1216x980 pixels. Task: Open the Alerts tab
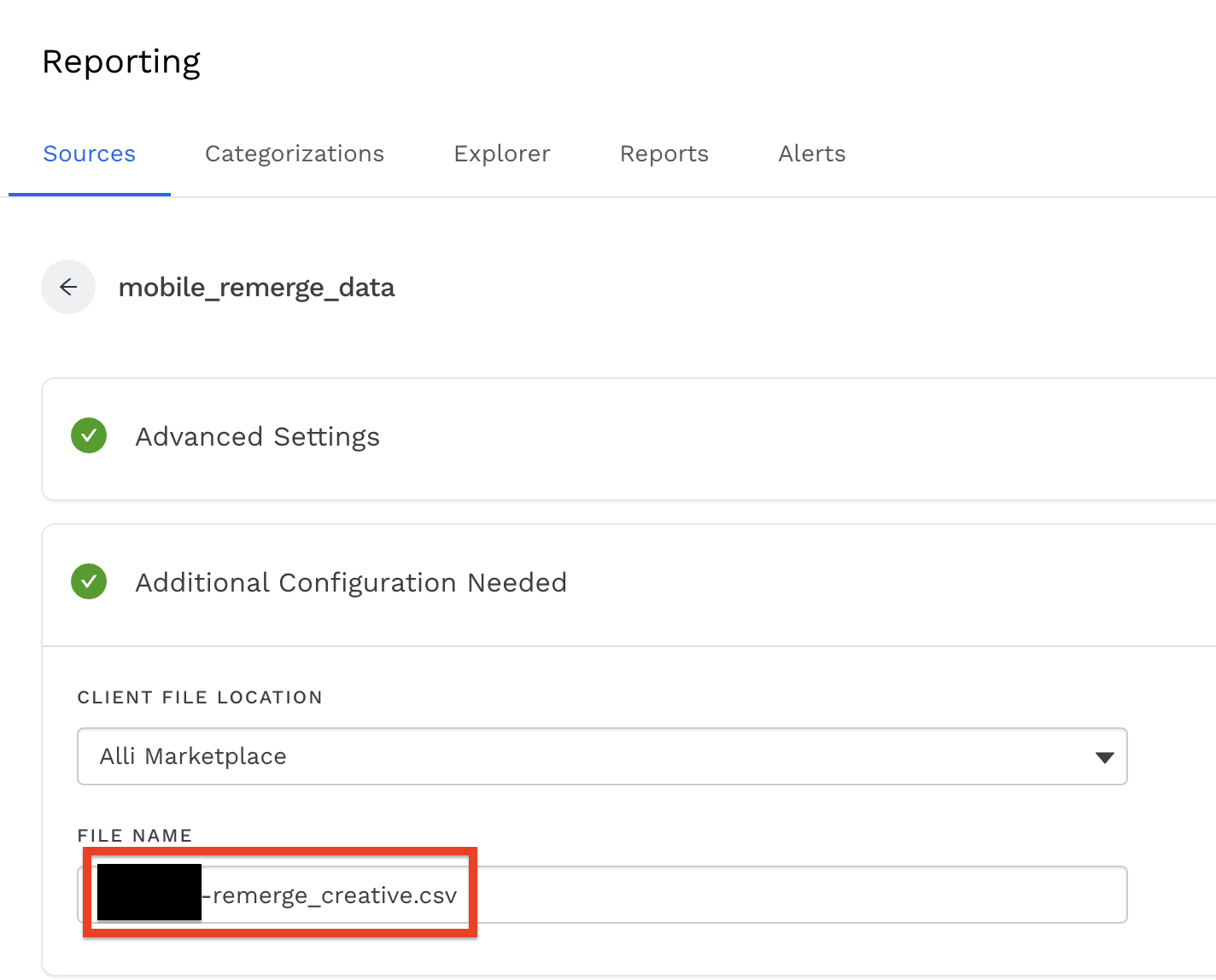[x=812, y=154]
